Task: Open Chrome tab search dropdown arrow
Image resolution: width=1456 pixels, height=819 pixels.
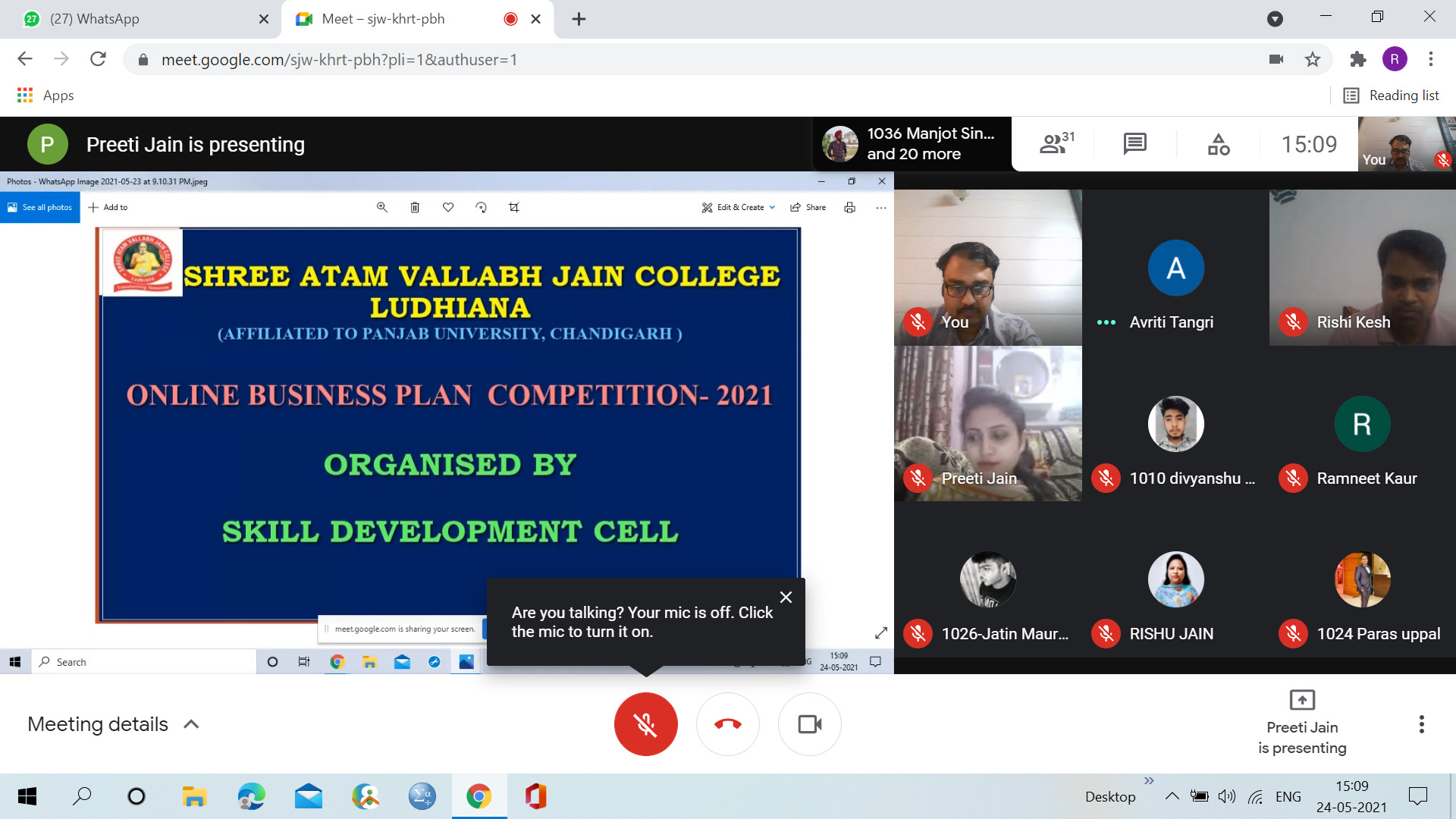Action: pyautogui.click(x=1275, y=19)
